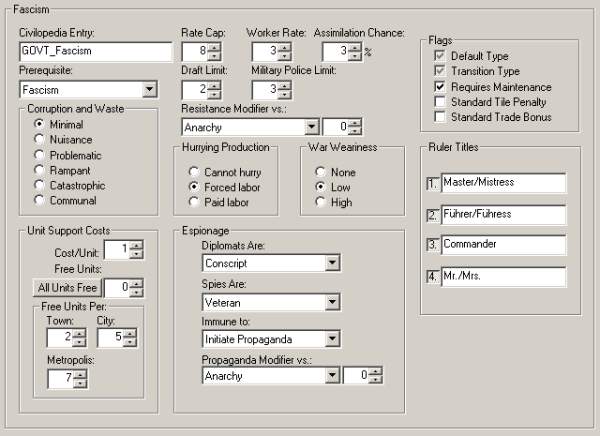Toggle the Requires Maintenance checkbox
This screenshot has height=436, width=600.
coord(440,87)
